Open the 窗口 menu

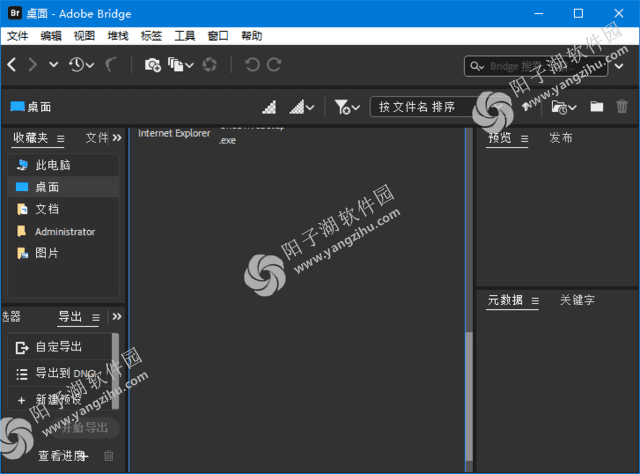click(x=218, y=36)
